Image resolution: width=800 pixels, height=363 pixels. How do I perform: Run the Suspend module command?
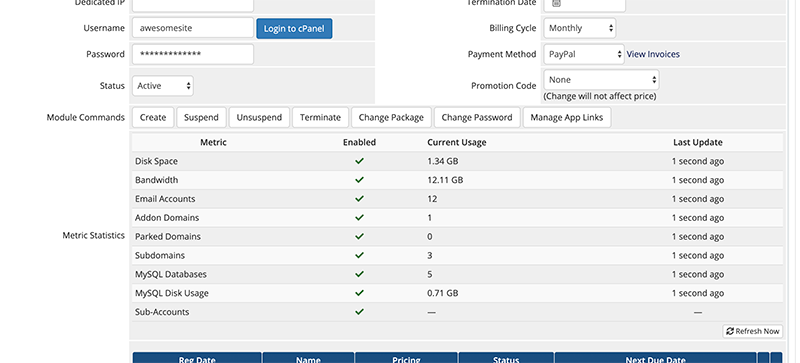pos(201,117)
